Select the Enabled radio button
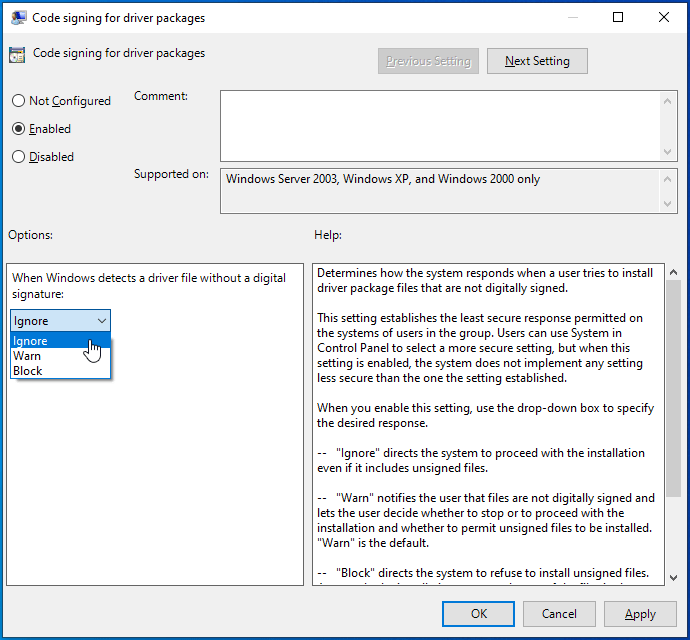690x640 pixels. tap(18, 129)
